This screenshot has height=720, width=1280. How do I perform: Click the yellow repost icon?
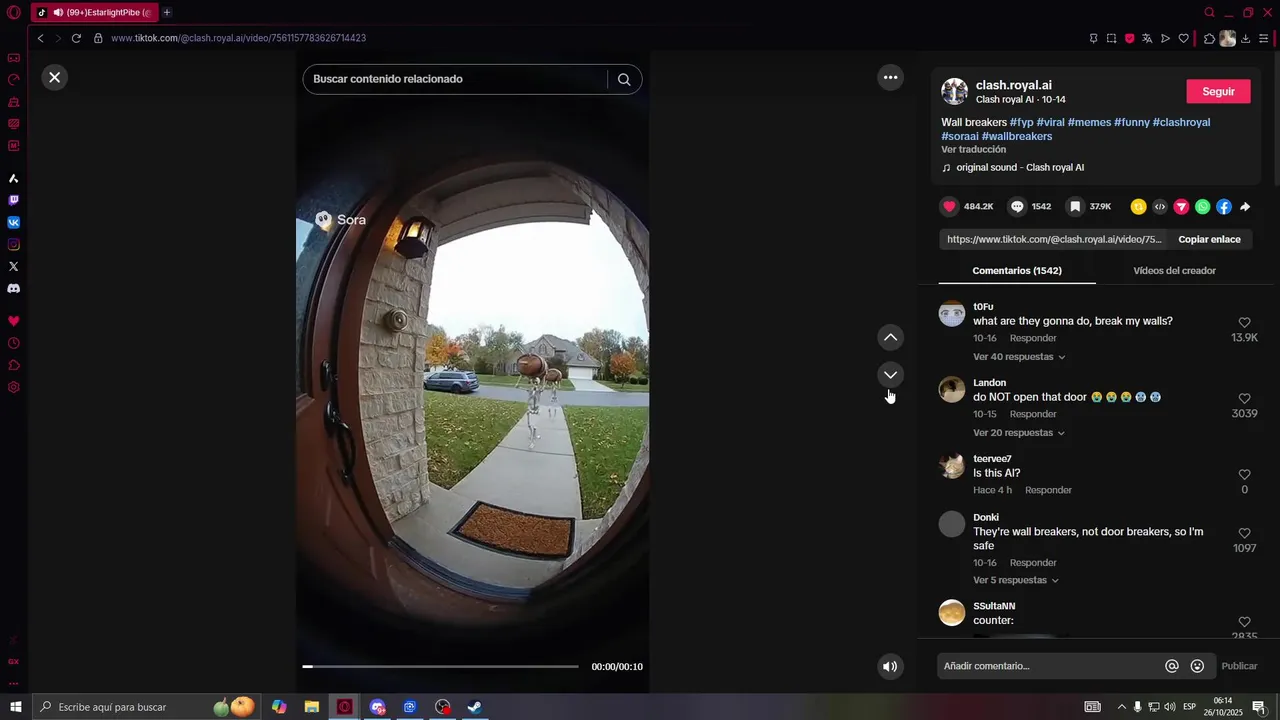(x=1138, y=207)
